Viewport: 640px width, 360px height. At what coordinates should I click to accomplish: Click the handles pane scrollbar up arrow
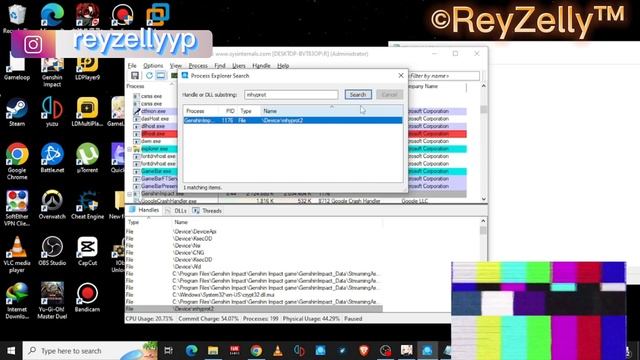(x=483, y=221)
